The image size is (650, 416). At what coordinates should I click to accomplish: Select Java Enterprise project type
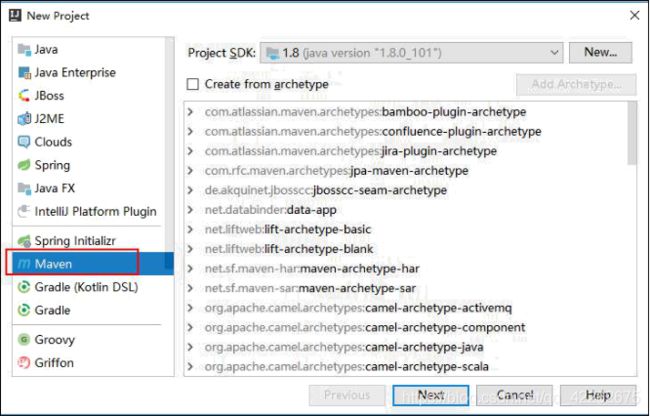[x=88, y=73]
